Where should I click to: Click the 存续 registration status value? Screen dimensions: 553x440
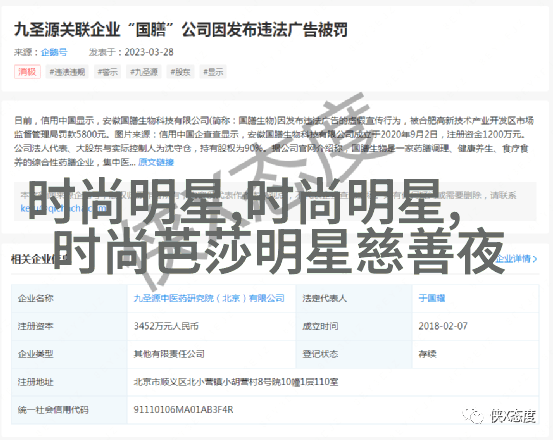pyautogui.click(x=427, y=354)
